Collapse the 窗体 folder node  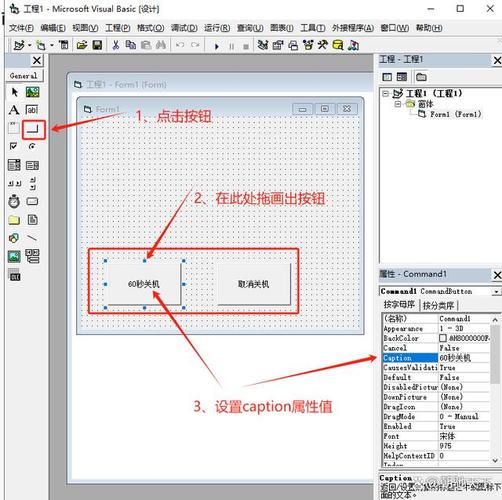[x=398, y=104]
